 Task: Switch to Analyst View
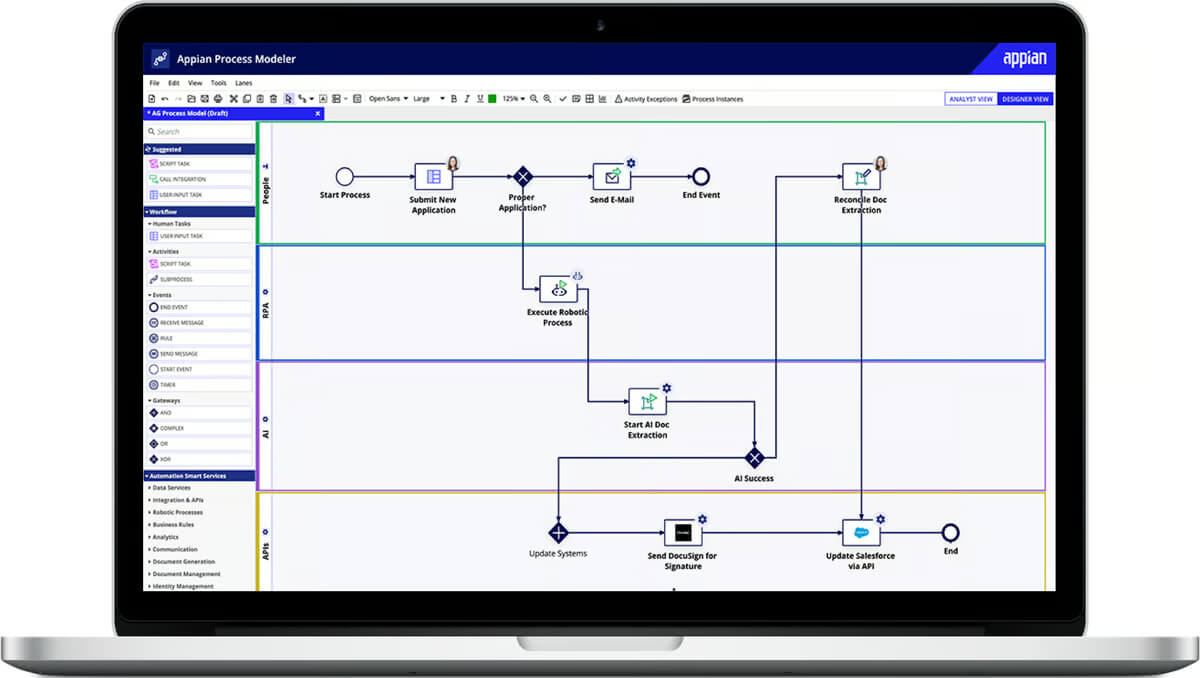click(x=971, y=99)
